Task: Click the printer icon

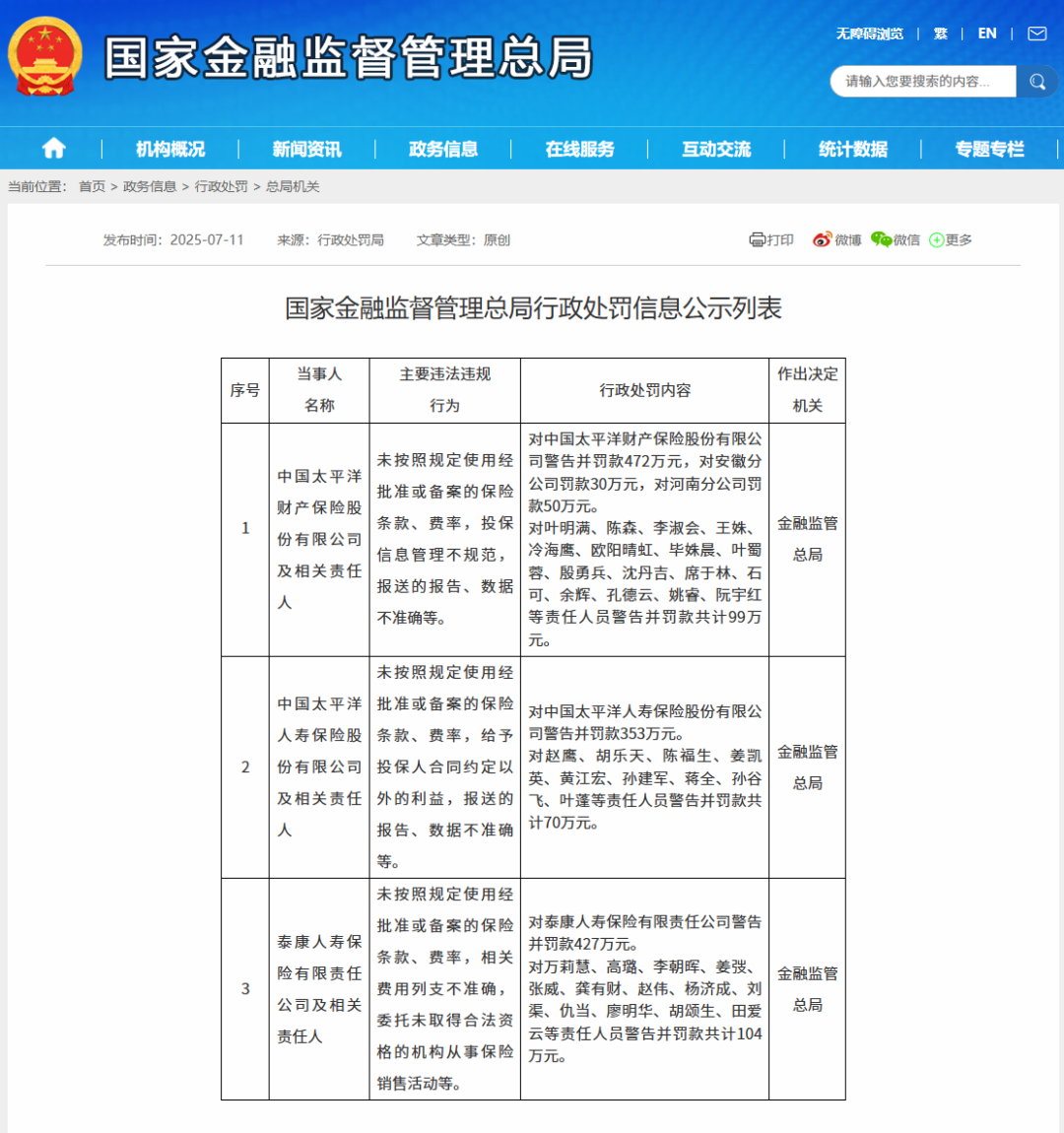Action: pyautogui.click(x=757, y=239)
